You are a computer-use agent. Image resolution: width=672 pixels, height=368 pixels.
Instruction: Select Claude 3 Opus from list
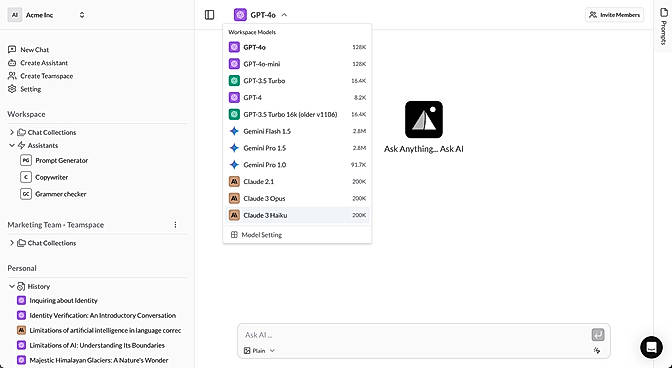[x=297, y=198]
